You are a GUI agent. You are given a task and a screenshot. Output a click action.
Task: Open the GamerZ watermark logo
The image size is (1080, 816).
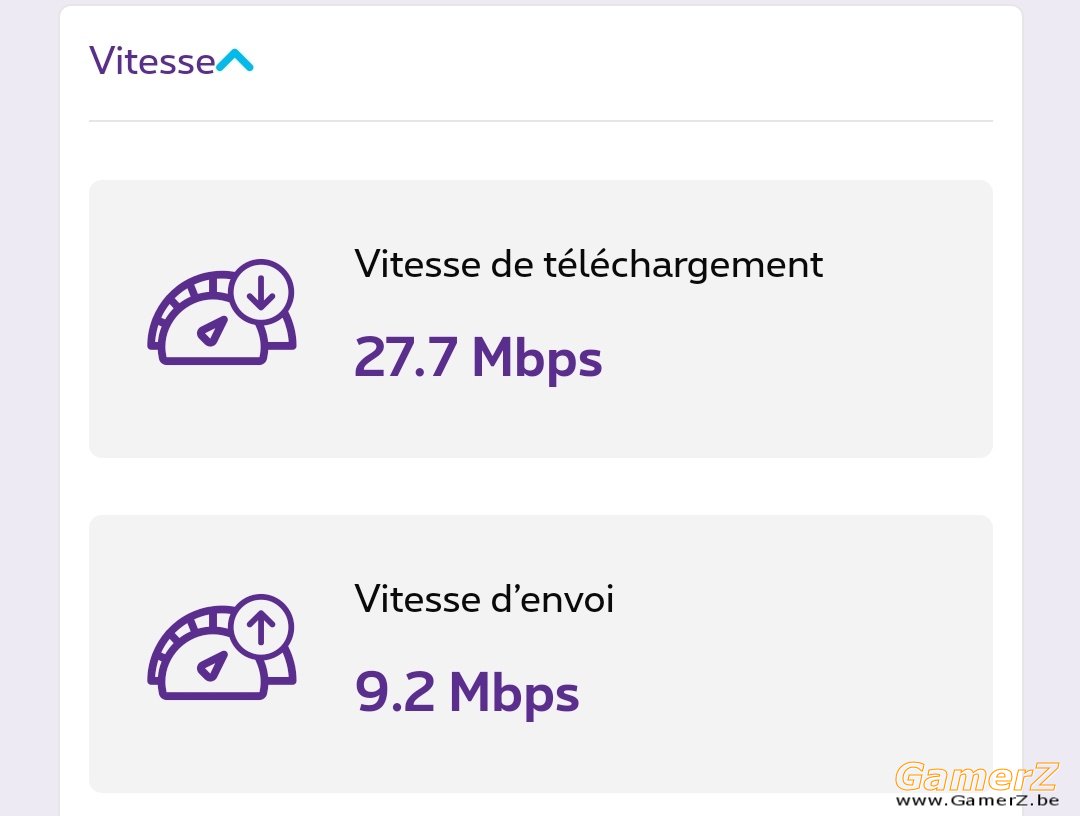coord(976,776)
